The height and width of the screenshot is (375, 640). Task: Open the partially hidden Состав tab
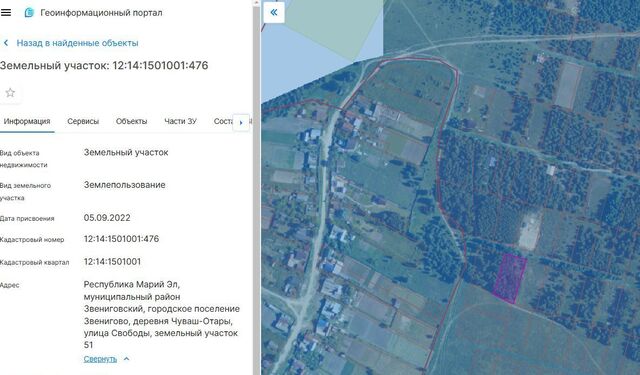[223, 121]
